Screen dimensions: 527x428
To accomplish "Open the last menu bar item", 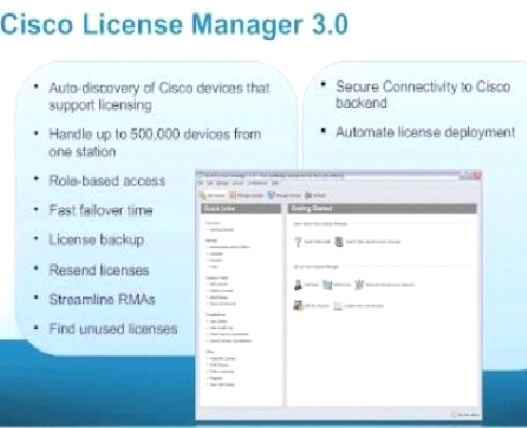I will pos(275,183).
